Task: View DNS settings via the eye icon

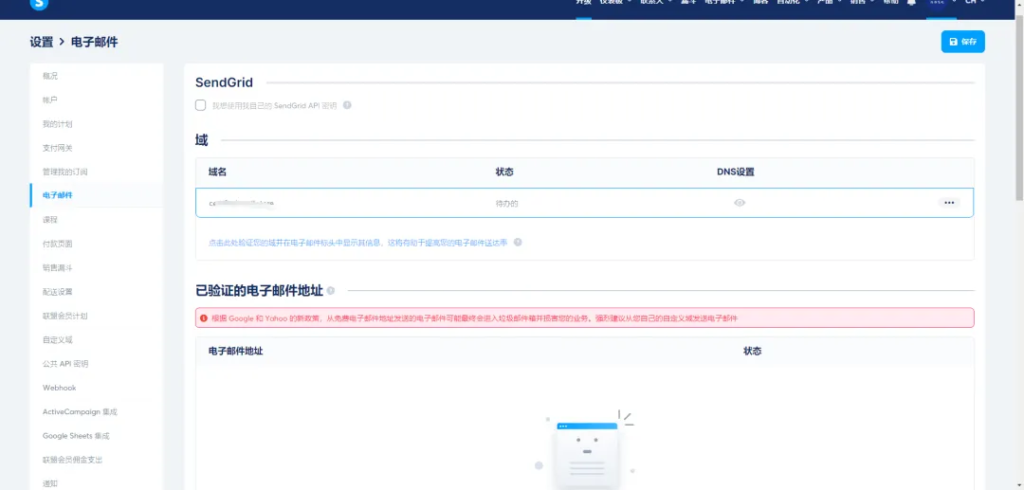Action: 739,203
